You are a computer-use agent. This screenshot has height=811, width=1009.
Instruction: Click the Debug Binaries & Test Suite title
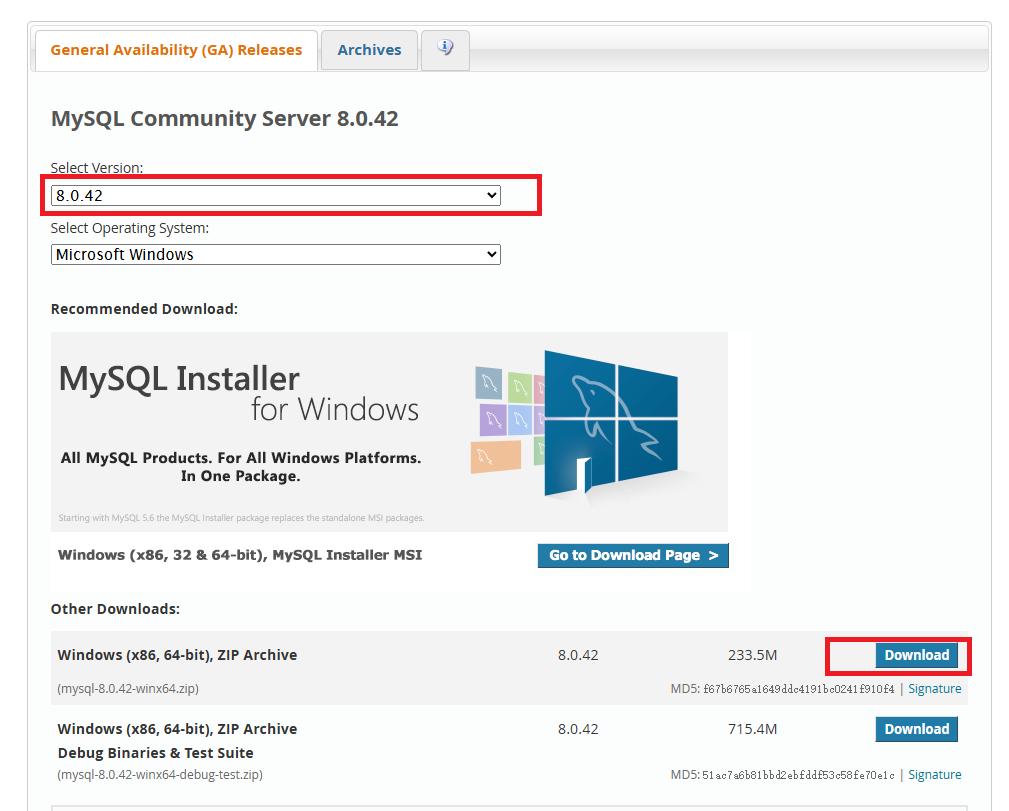point(155,753)
